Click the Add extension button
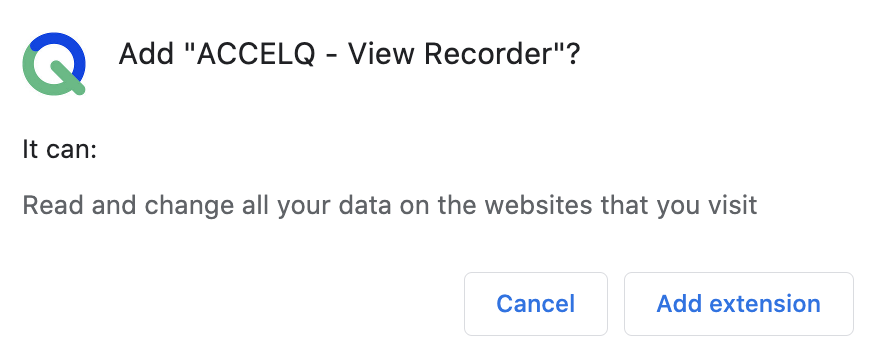The height and width of the screenshot is (364, 876). 739,304
